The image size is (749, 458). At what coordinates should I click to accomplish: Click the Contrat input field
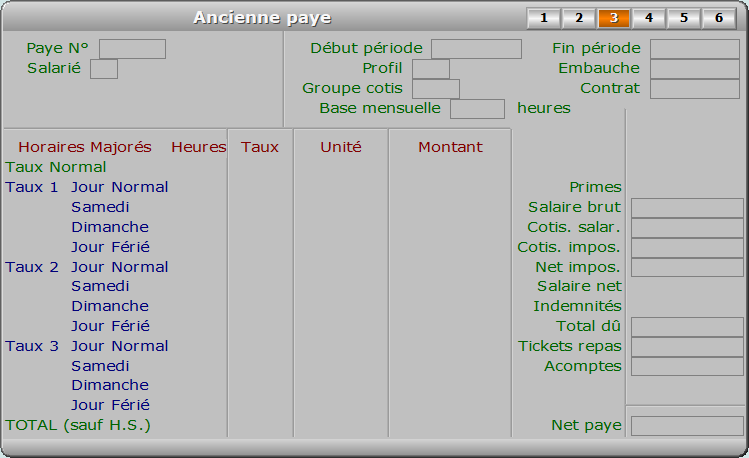pos(695,89)
